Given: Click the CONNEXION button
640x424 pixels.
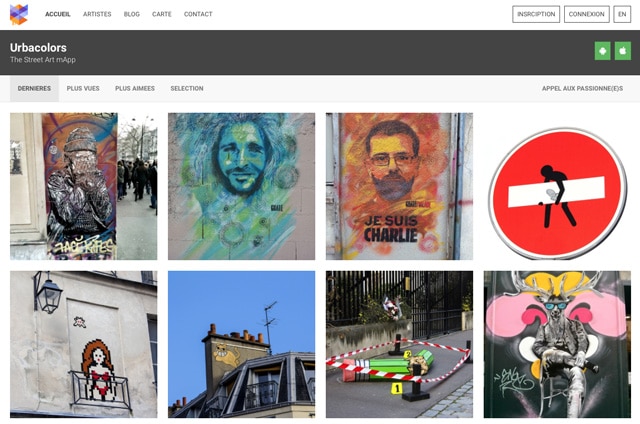Looking at the screenshot, I should point(587,14).
